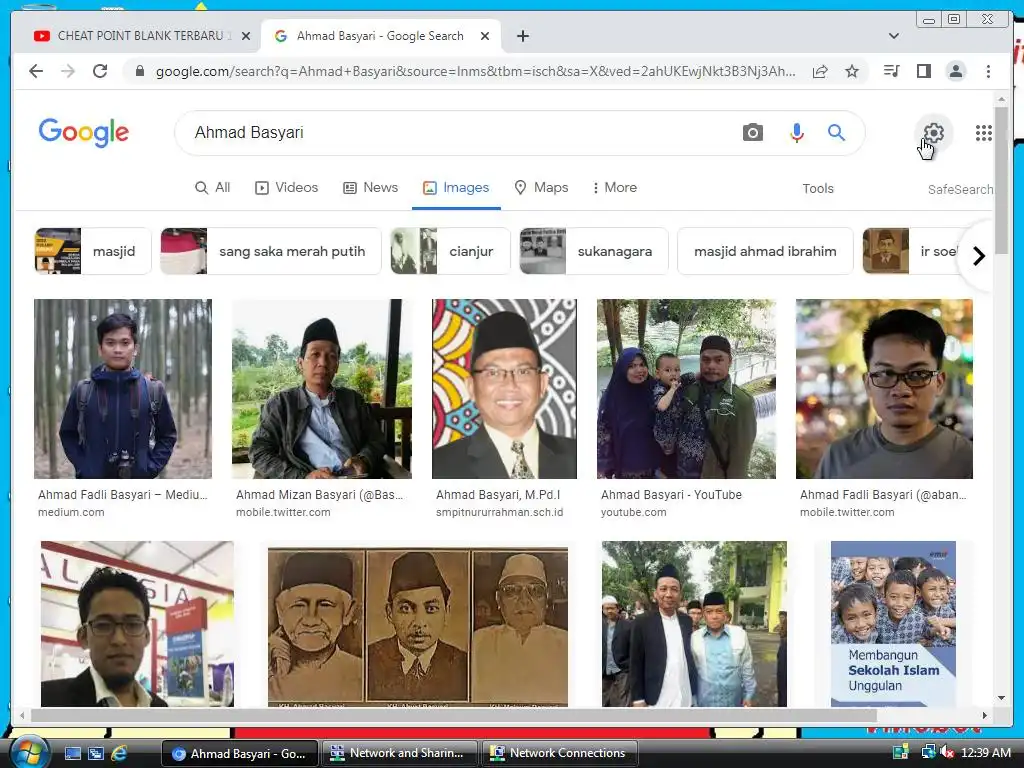Open Ahmad Fadli Basyari Medium image
The width and height of the screenshot is (1024, 768).
(x=123, y=389)
